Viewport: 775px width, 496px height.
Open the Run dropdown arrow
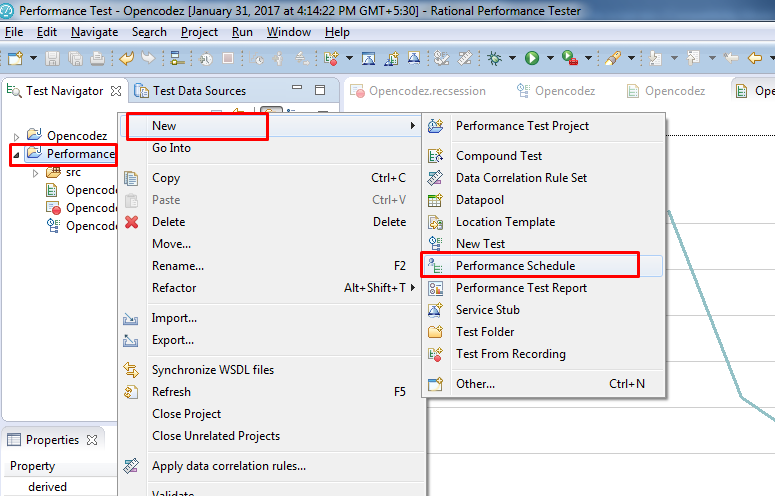[550, 58]
